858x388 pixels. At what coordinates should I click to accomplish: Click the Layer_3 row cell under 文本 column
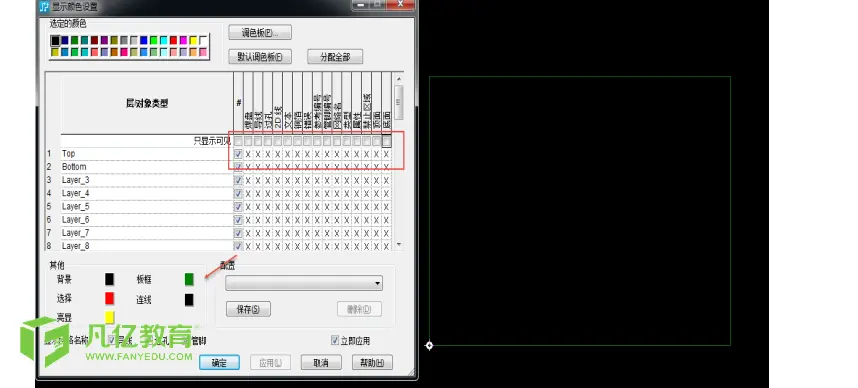pyautogui.click(x=288, y=180)
